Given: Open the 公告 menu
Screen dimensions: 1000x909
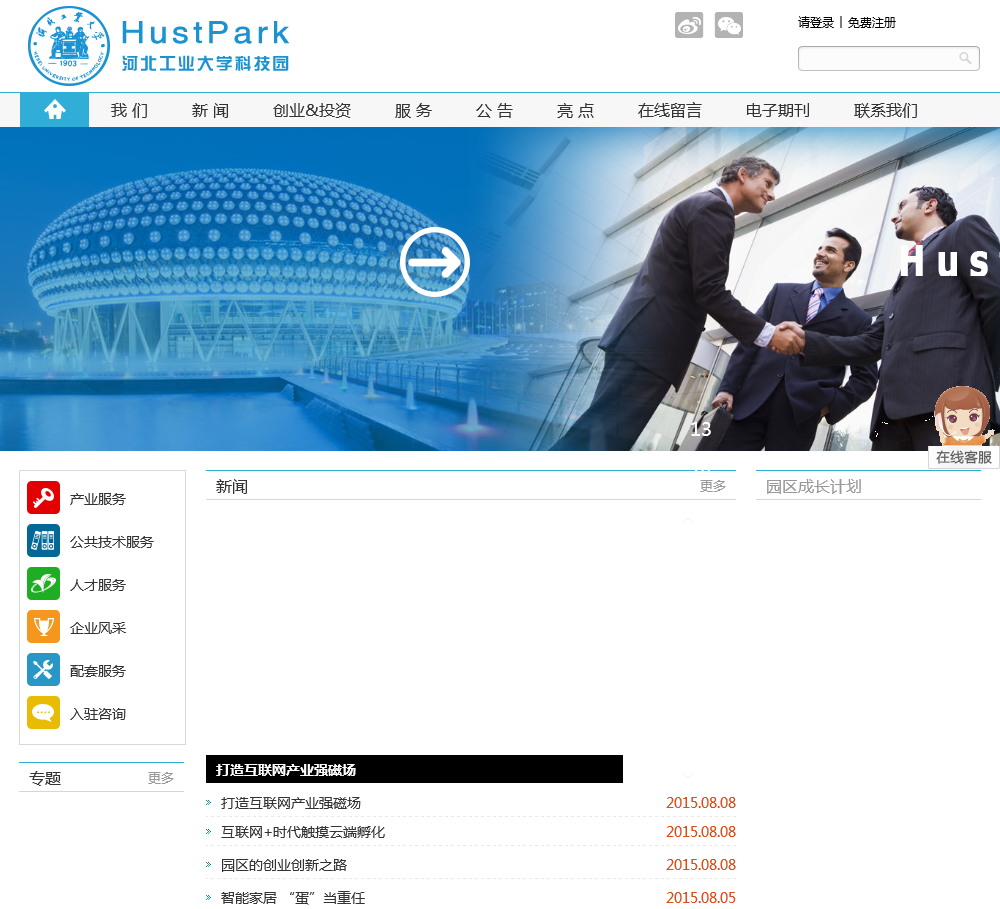Looking at the screenshot, I should 494,110.
